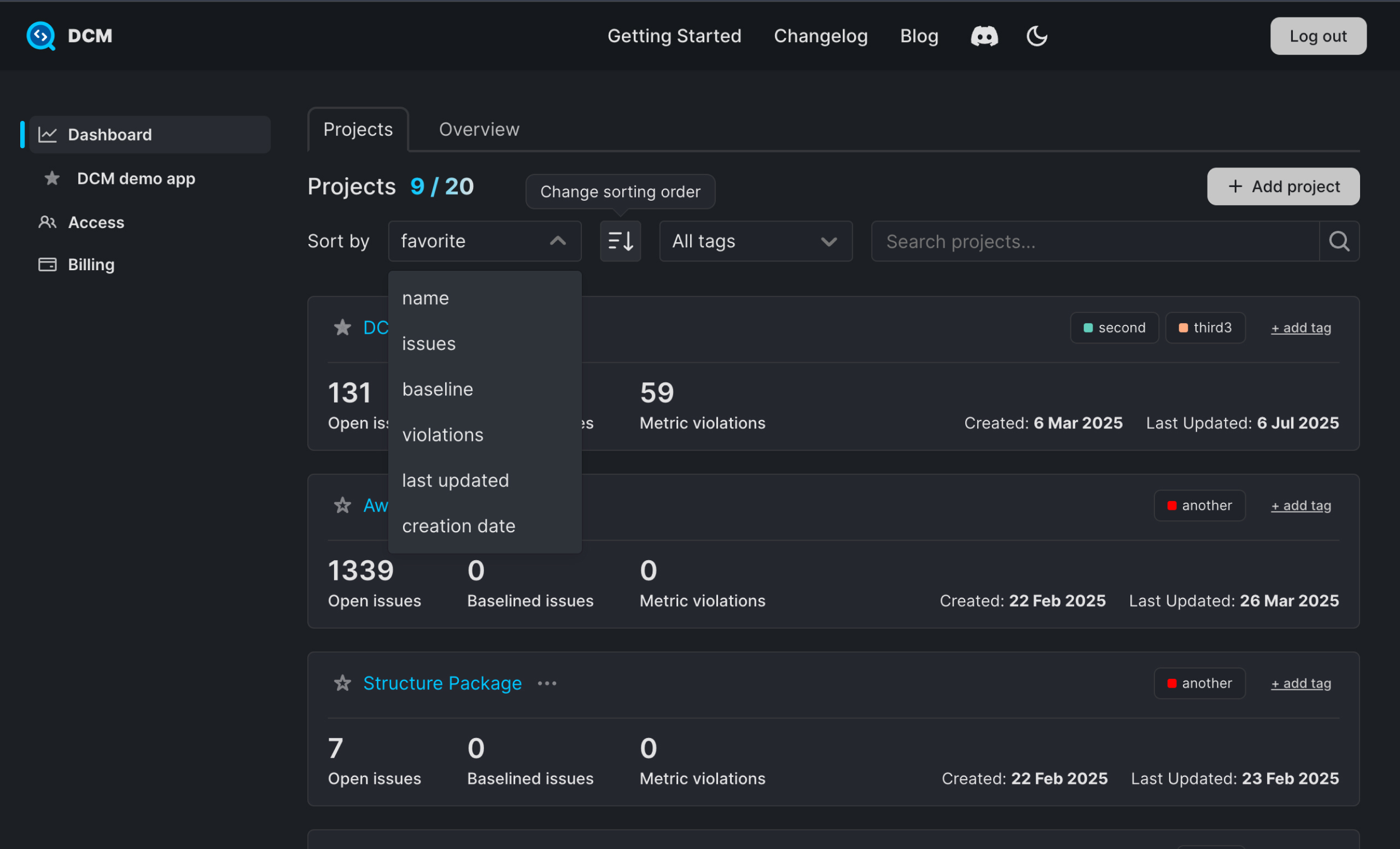Click the change sorting order icon

click(x=620, y=241)
